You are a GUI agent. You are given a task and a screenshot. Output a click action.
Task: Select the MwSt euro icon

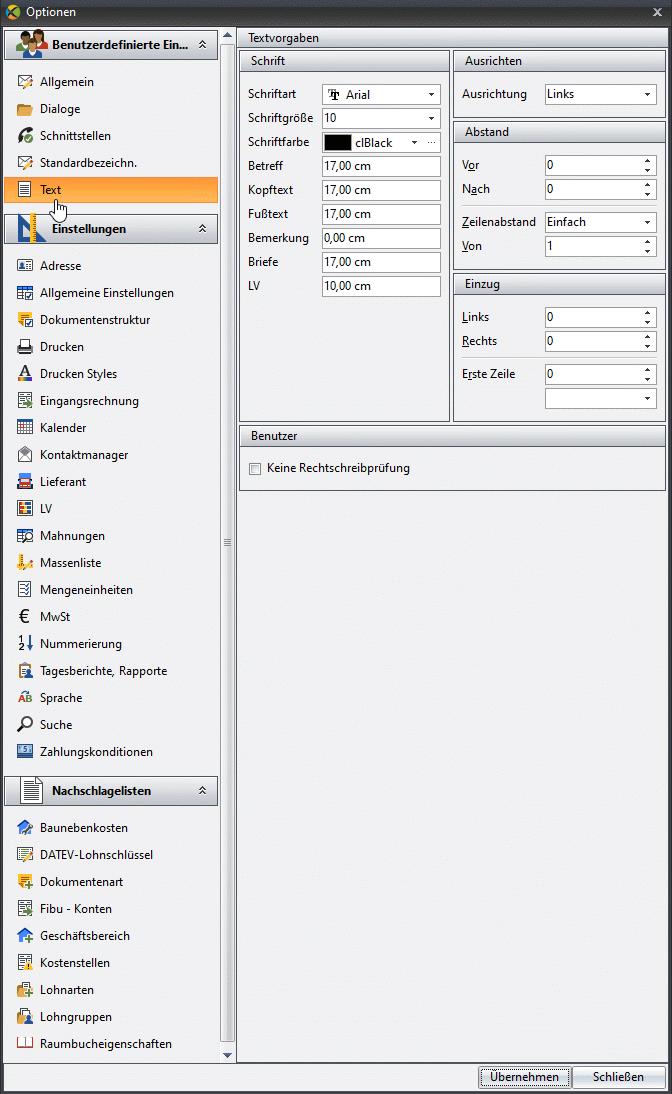tap(24, 617)
